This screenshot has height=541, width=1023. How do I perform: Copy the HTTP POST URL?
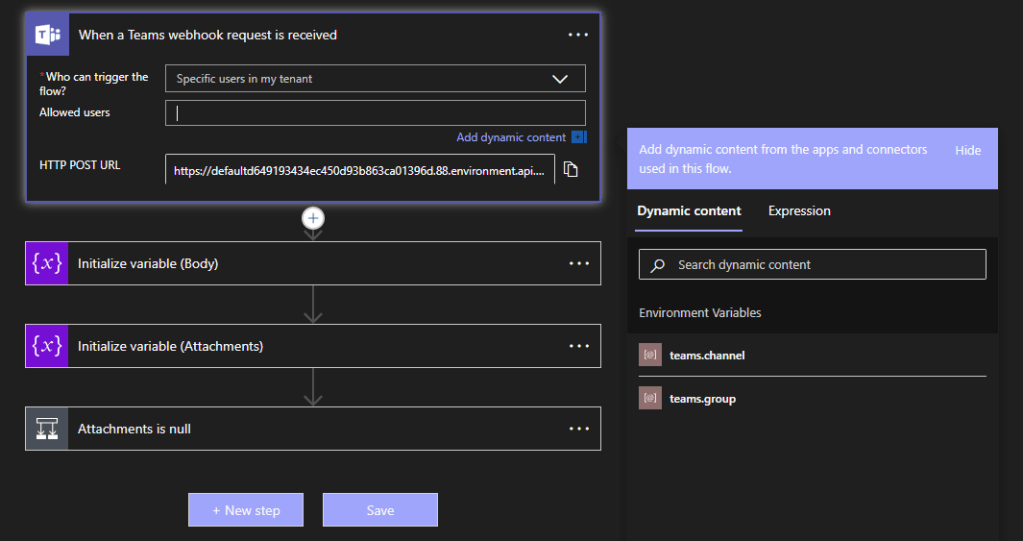570,170
